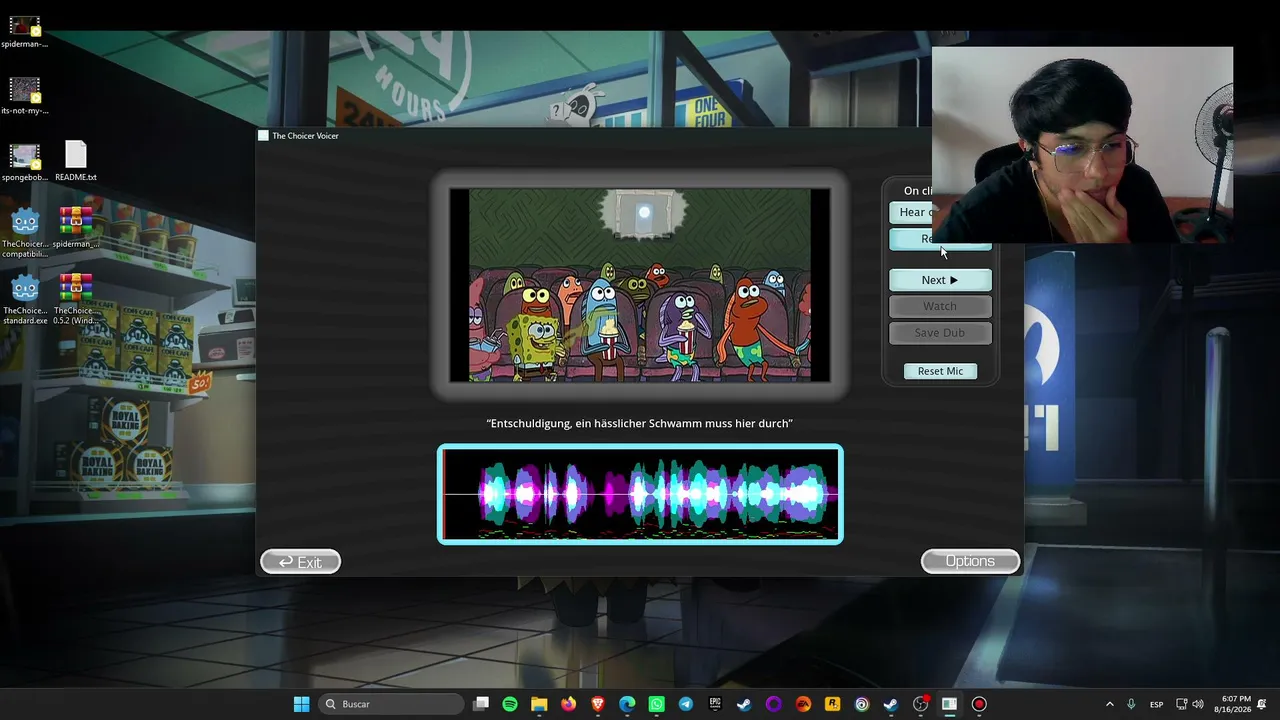Switch to The Choicer Voicer taskbar window
This screenshot has height=720, width=1280.
949,704
